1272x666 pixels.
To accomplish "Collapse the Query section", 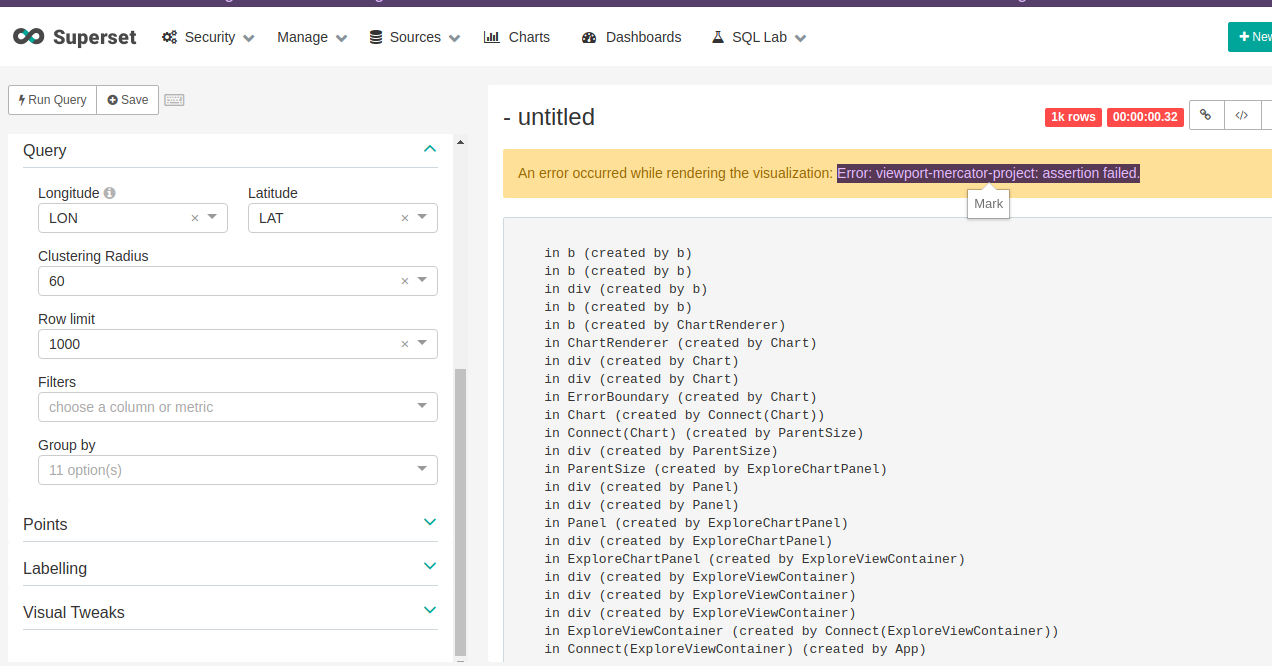I will [x=429, y=148].
